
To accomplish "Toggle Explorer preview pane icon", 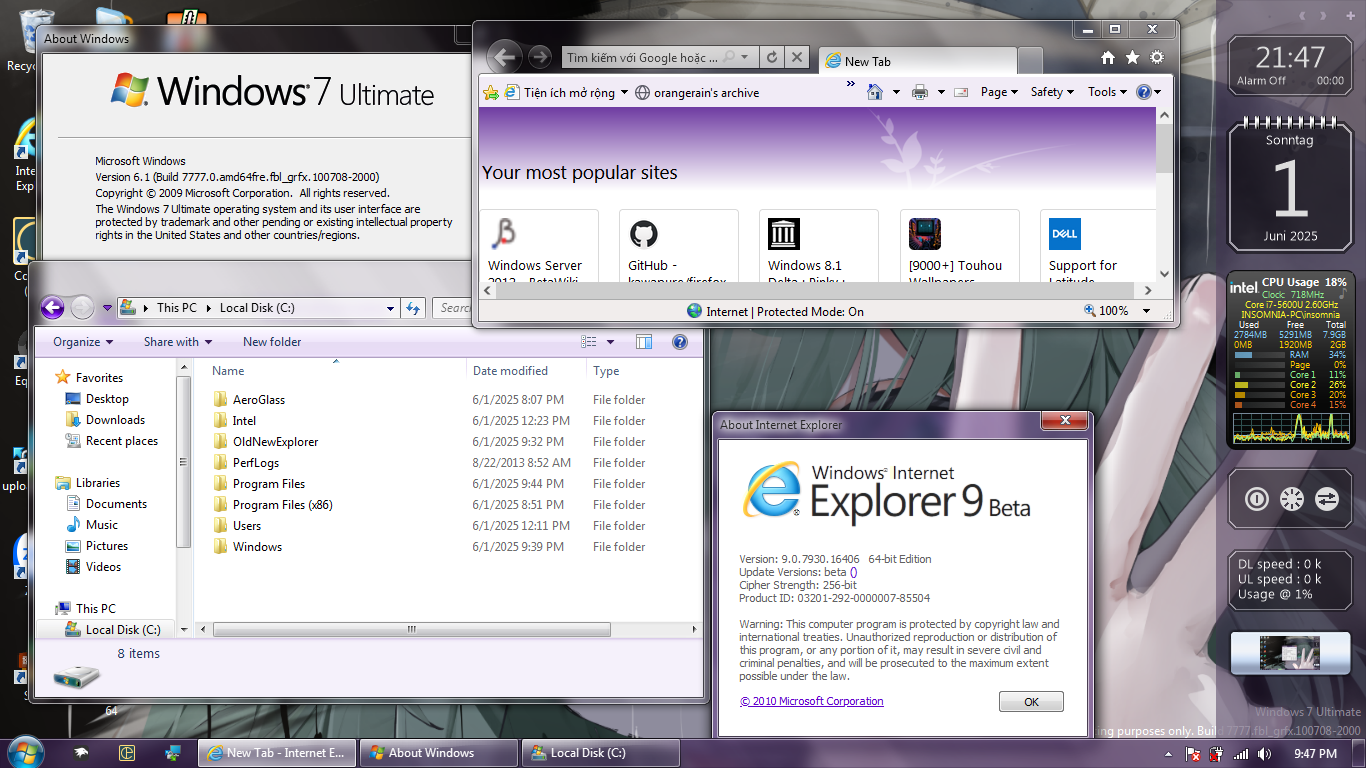I will (643, 342).
